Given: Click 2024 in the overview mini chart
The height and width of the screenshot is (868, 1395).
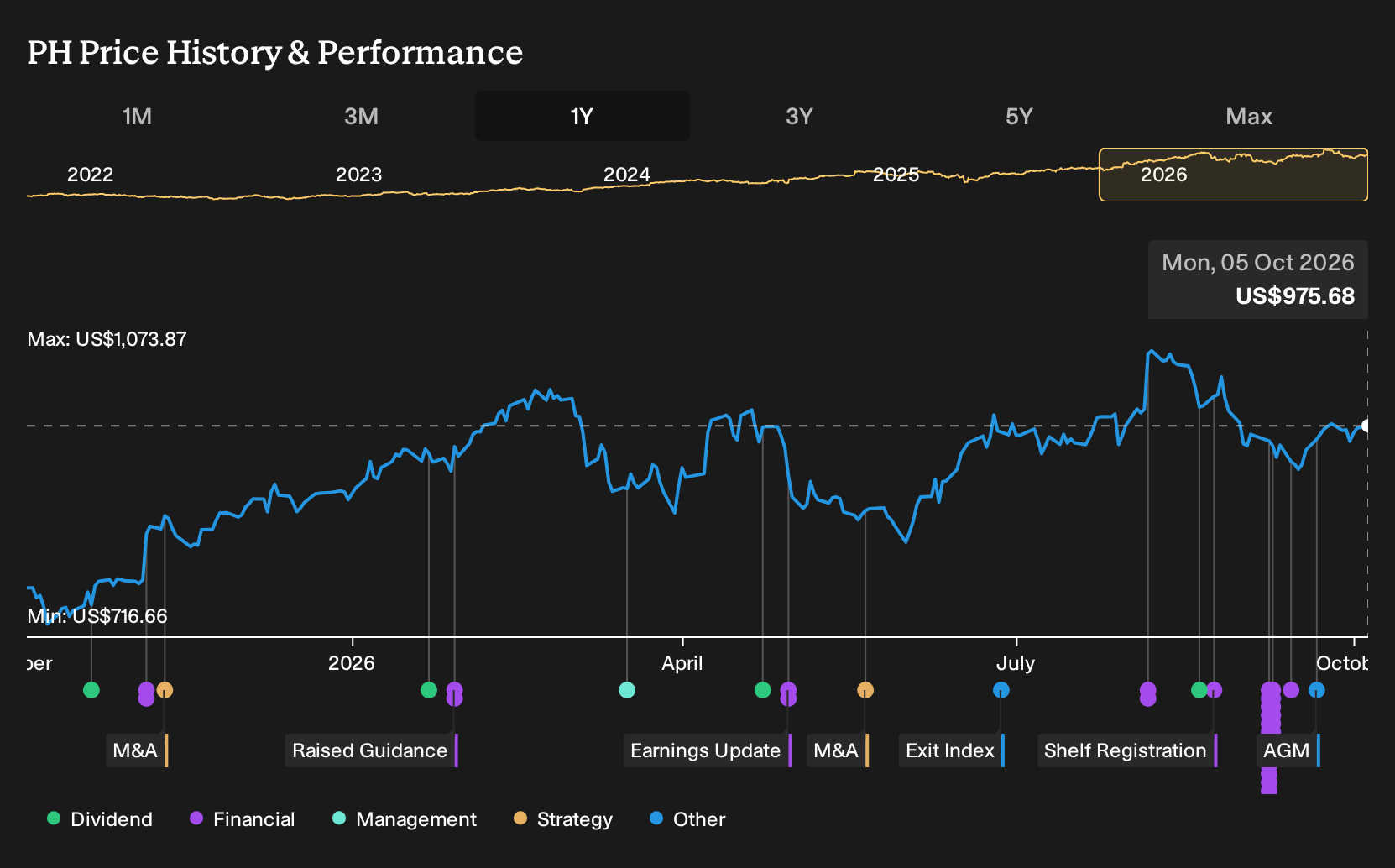Looking at the screenshot, I should 627,175.
